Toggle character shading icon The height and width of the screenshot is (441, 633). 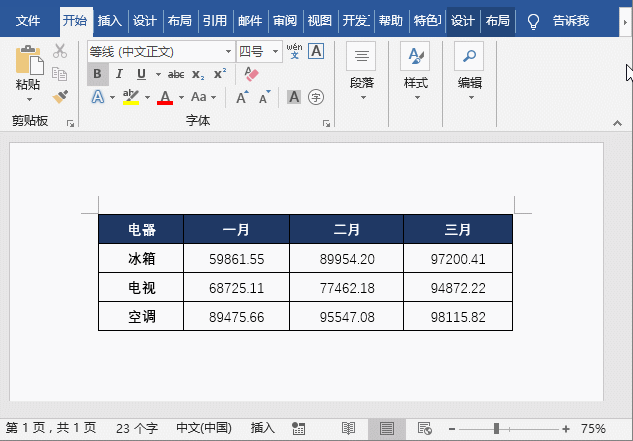click(294, 97)
